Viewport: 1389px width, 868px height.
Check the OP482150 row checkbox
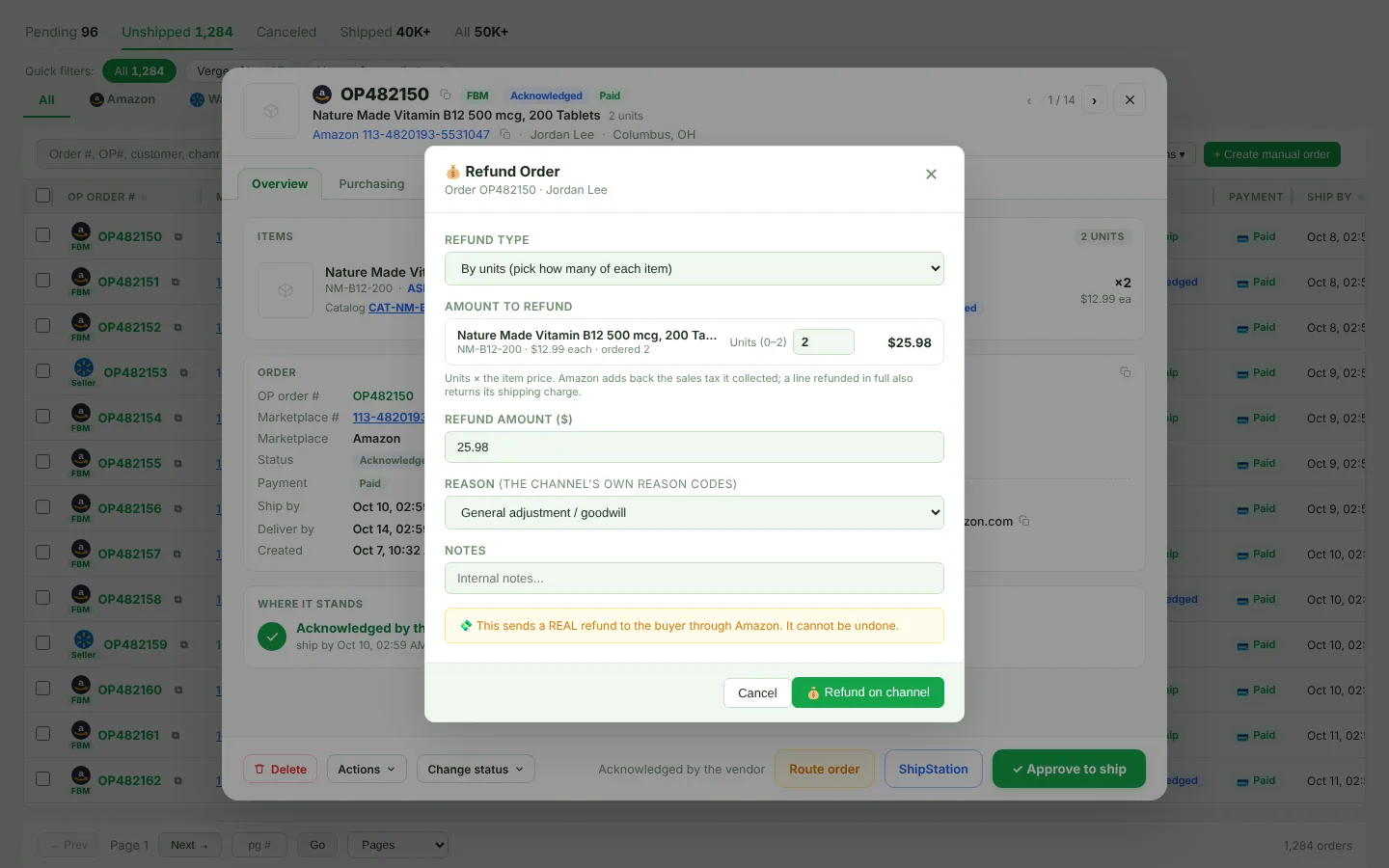point(43,235)
